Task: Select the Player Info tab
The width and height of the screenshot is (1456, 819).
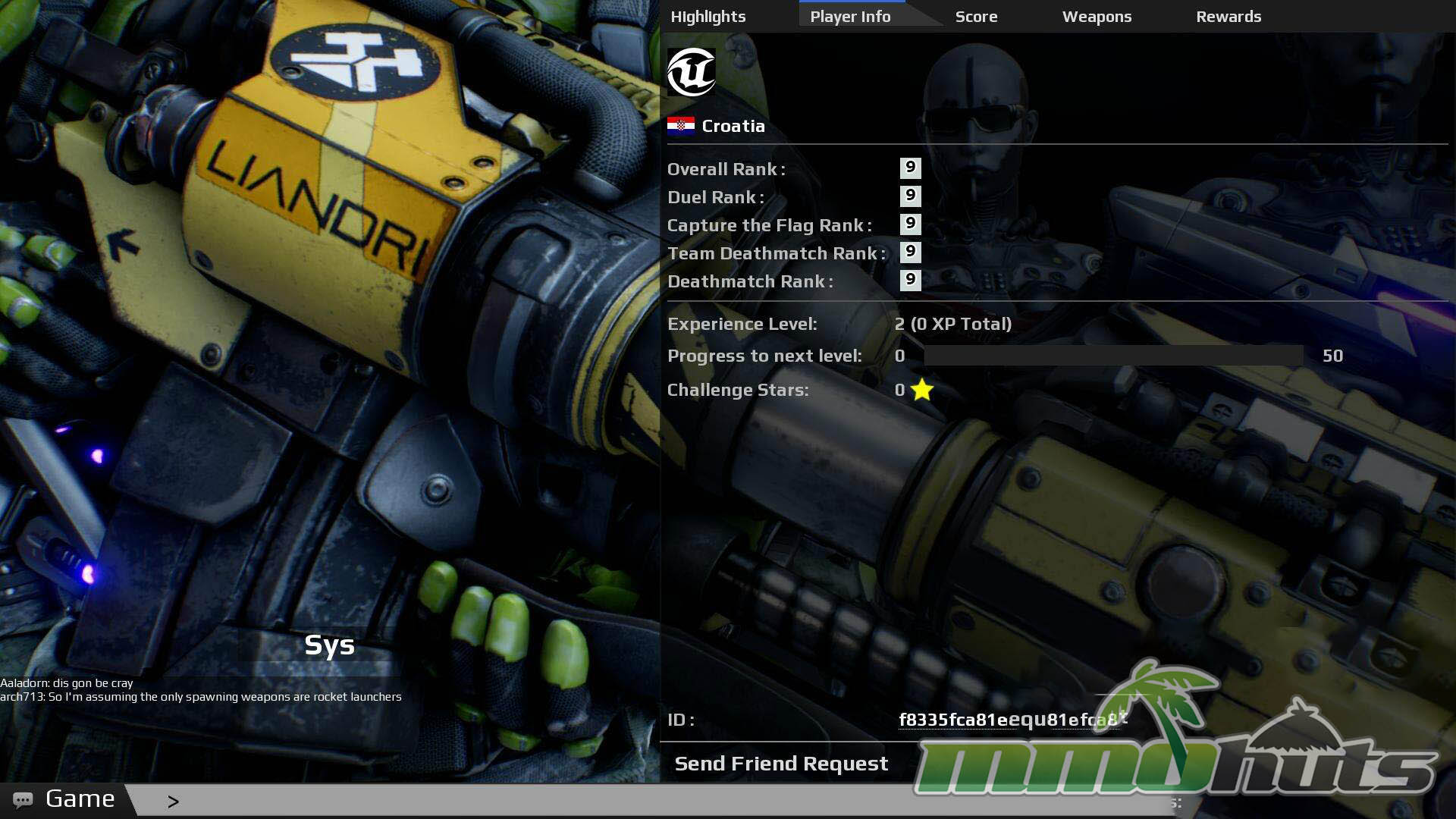Action: point(850,17)
